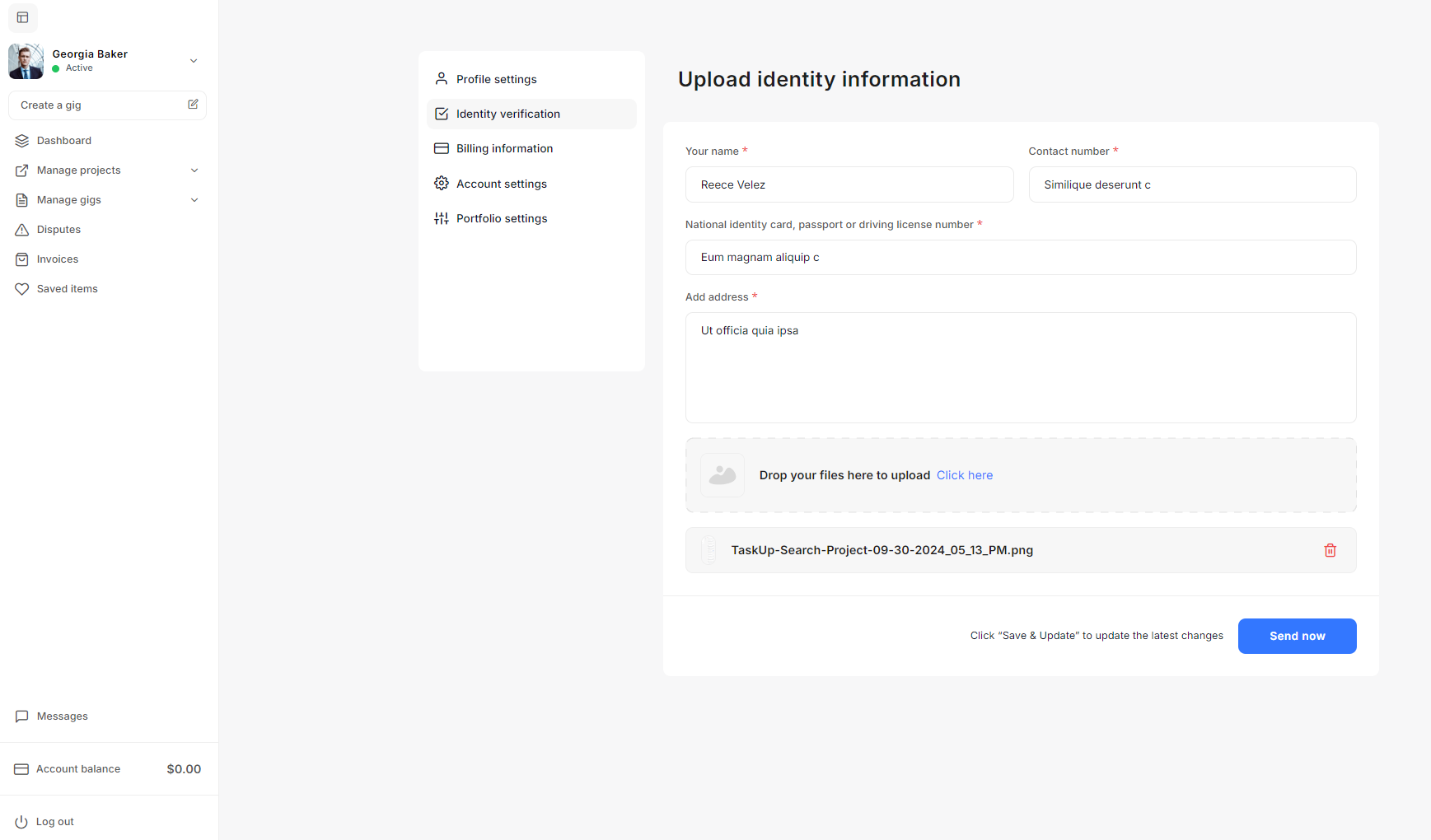This screenshot has width=1431, height=840.
Task: Delete the uploaded TaskUp PNG file
Action: 1330,550
